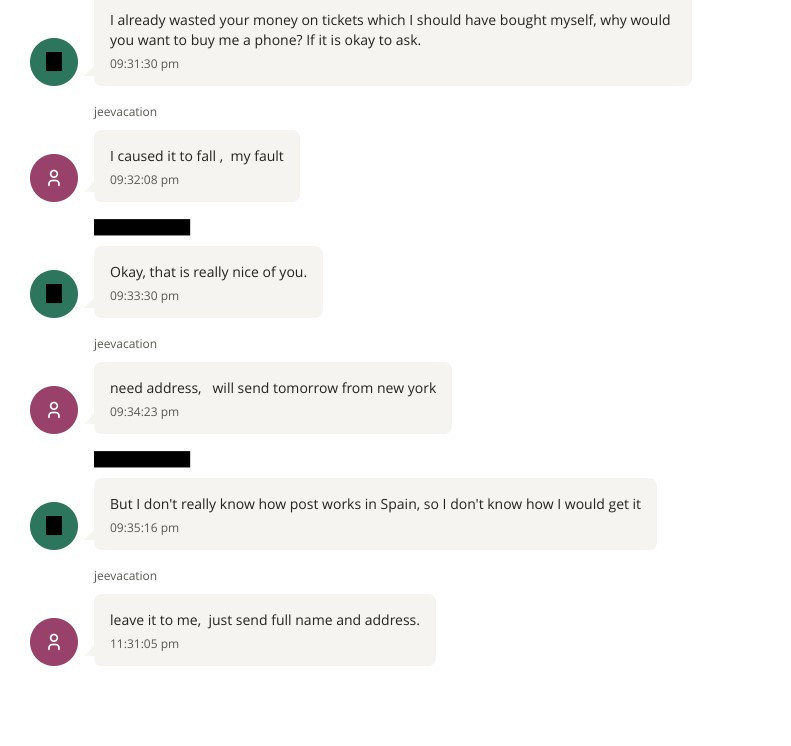The image size is (791, 746).
Task: Select the purple avatar beside "leave it to me"
Action: (x=54, y=642)
